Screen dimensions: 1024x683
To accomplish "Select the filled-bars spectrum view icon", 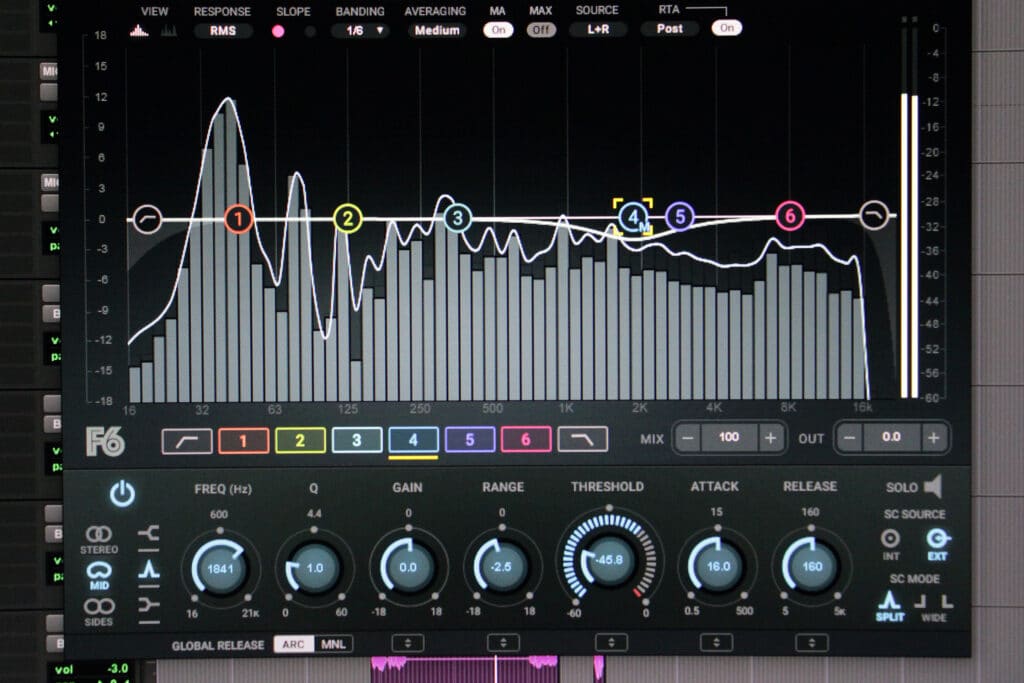I will (138, 30).
